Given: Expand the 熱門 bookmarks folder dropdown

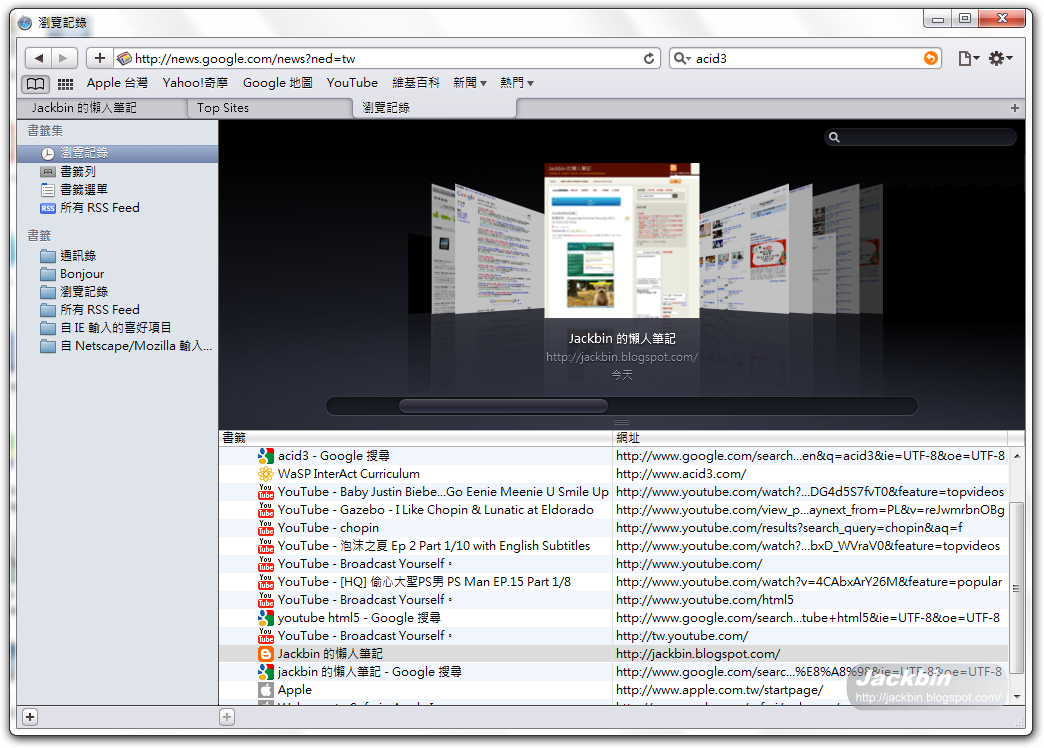Looking at the screenshot, I should point(517,83).
